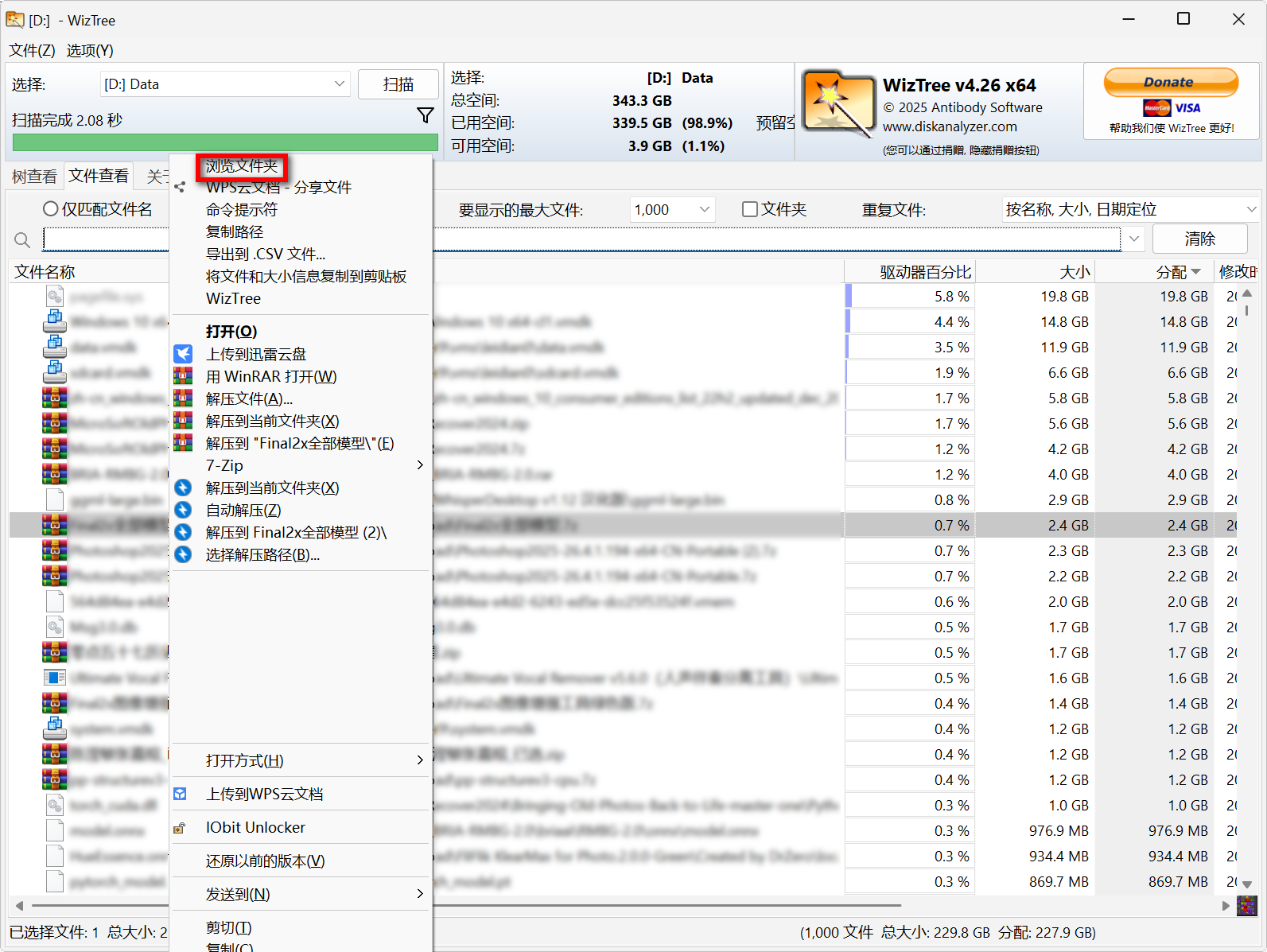Screen dimensions: 1267x952
Task: Click WPS cloud icon beside 上传到WPS云文档
Action: 181,794
